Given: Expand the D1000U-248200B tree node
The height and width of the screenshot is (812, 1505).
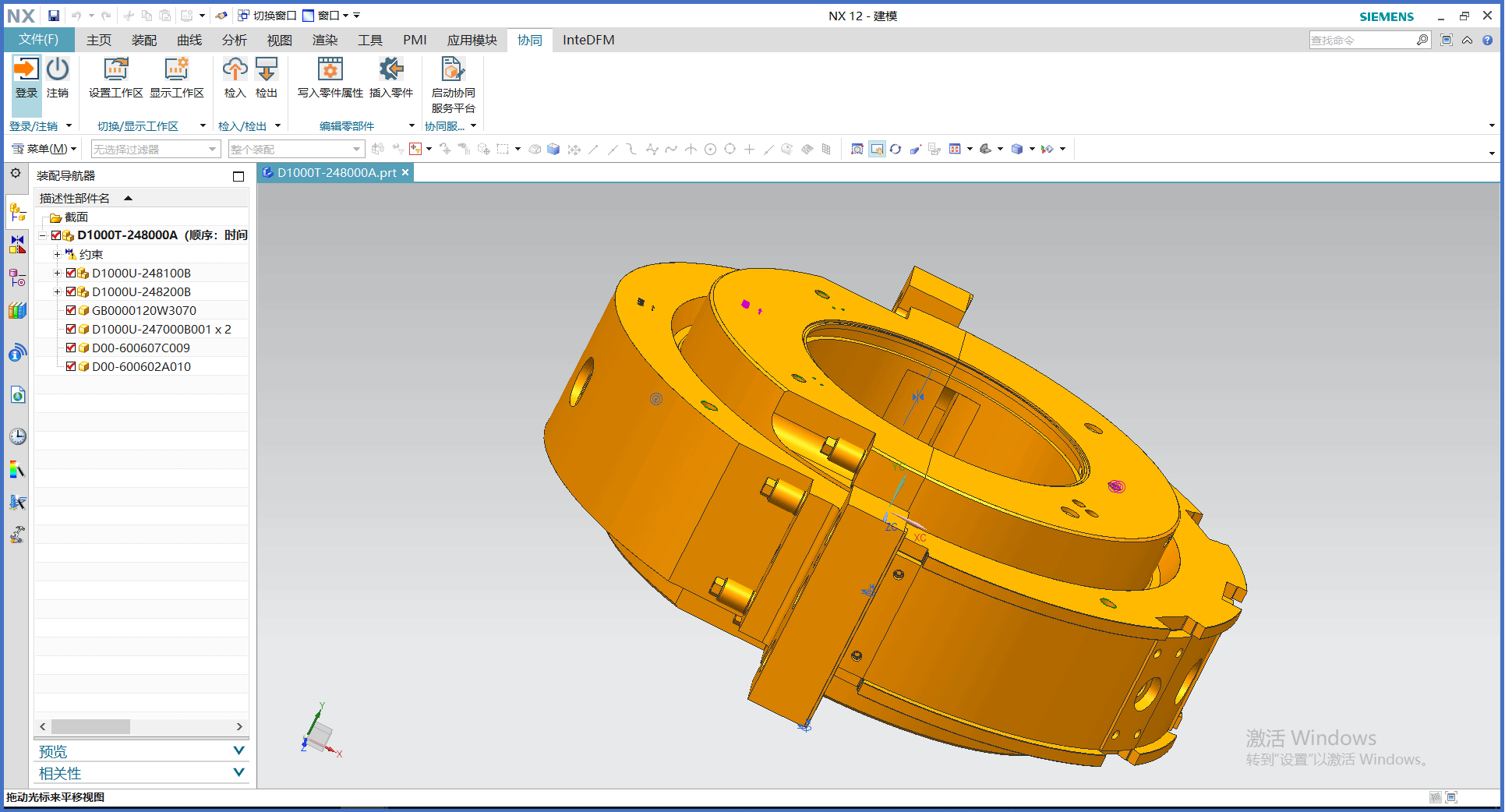Looking at the screenshot, I should 57,291.
